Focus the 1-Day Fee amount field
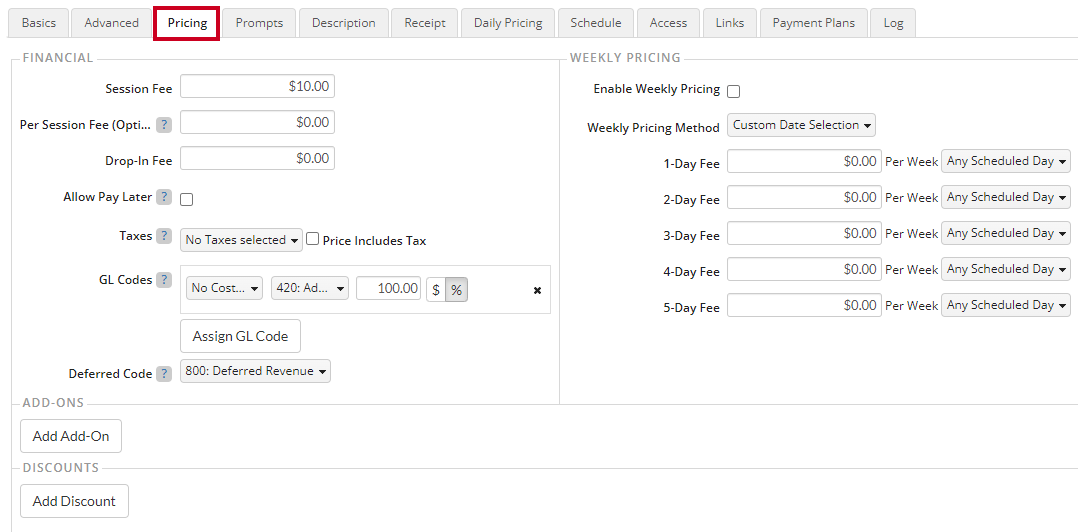This screenshot has height=532, width=1078. (804, 162)
